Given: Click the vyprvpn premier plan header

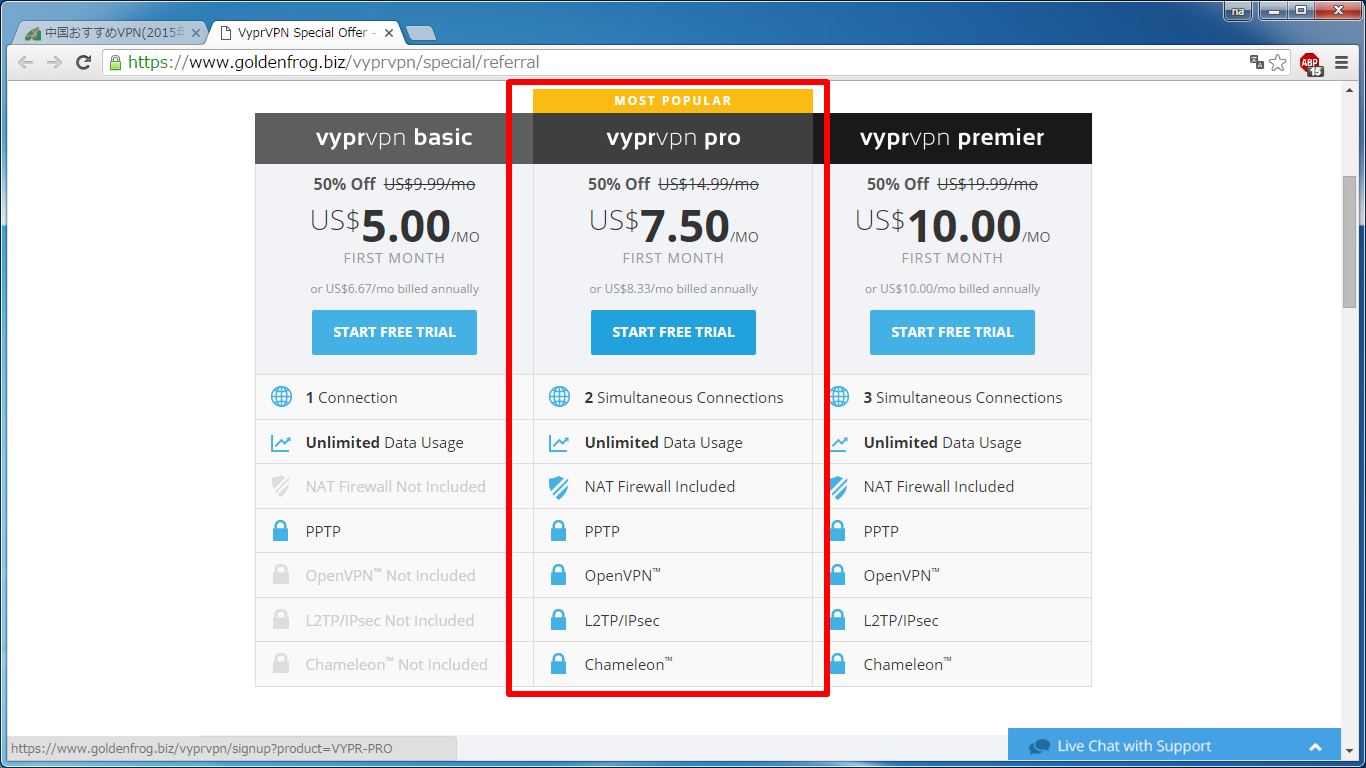Looking at the screenshot, I should [x=952, y=138].
